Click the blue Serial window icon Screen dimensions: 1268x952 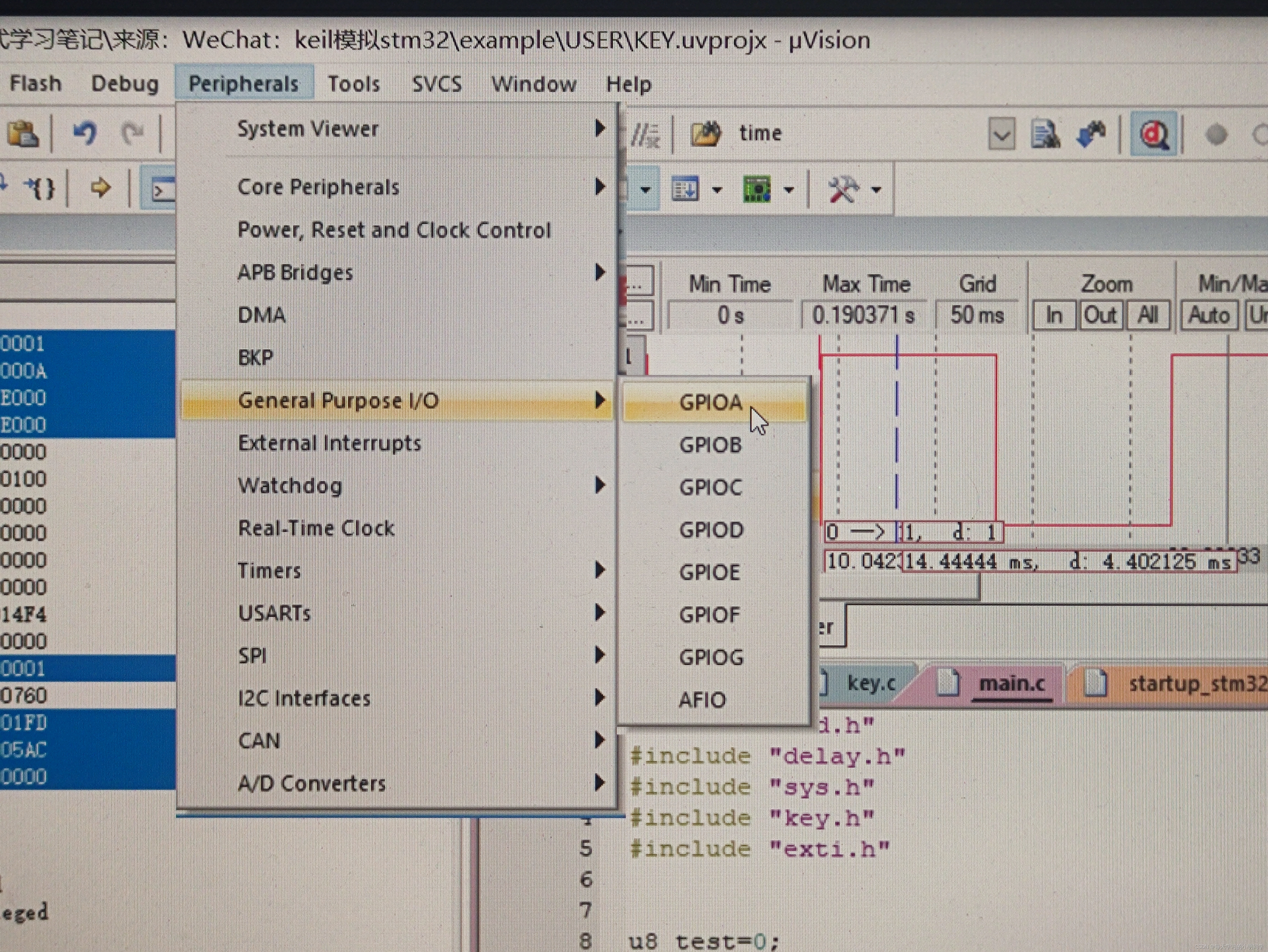pyautogui.click(x=684, y=189)
